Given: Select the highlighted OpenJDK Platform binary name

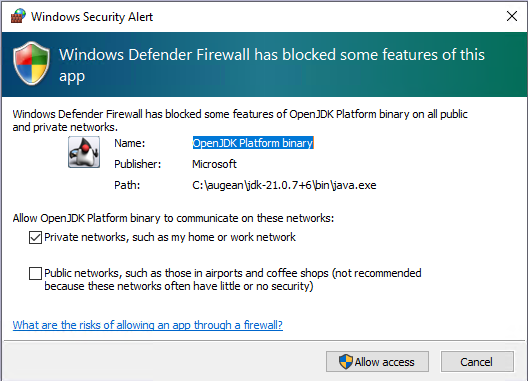Looking at the screenshot, I should click(x=253, y=143).
